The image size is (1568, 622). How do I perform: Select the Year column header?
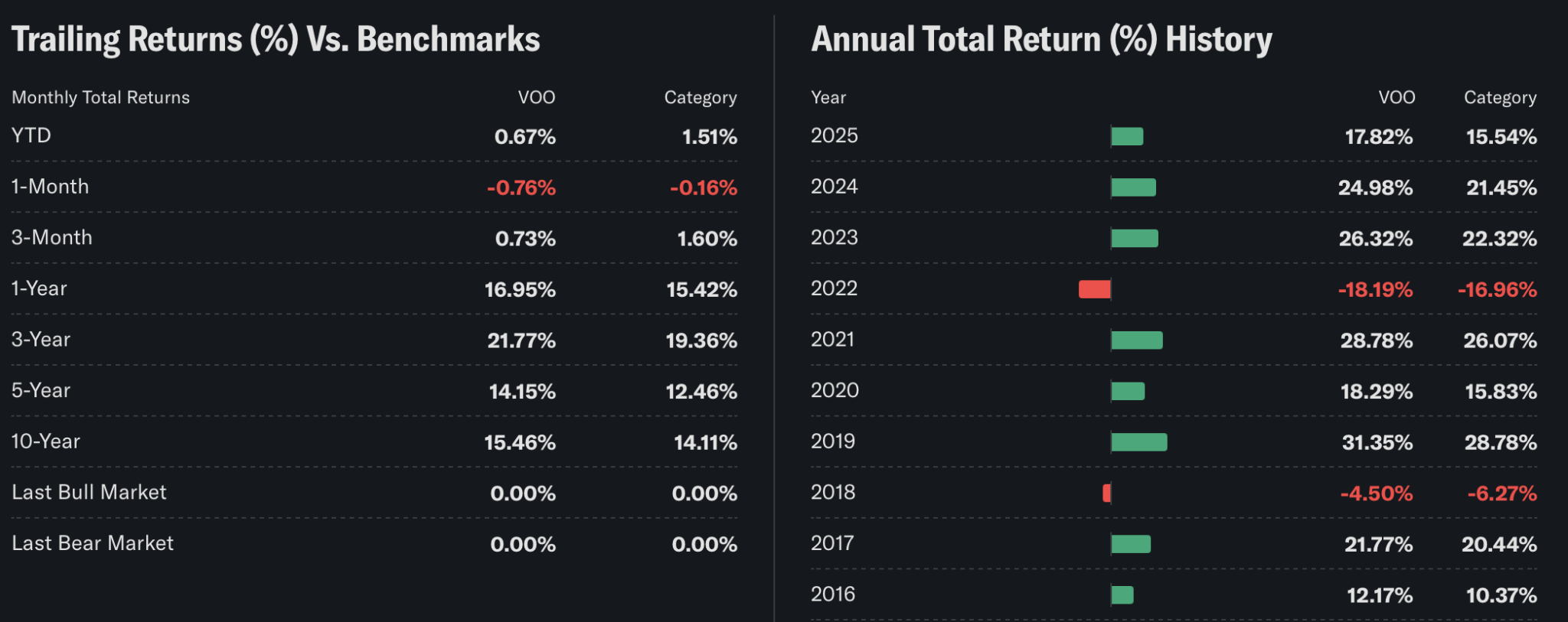828,98
